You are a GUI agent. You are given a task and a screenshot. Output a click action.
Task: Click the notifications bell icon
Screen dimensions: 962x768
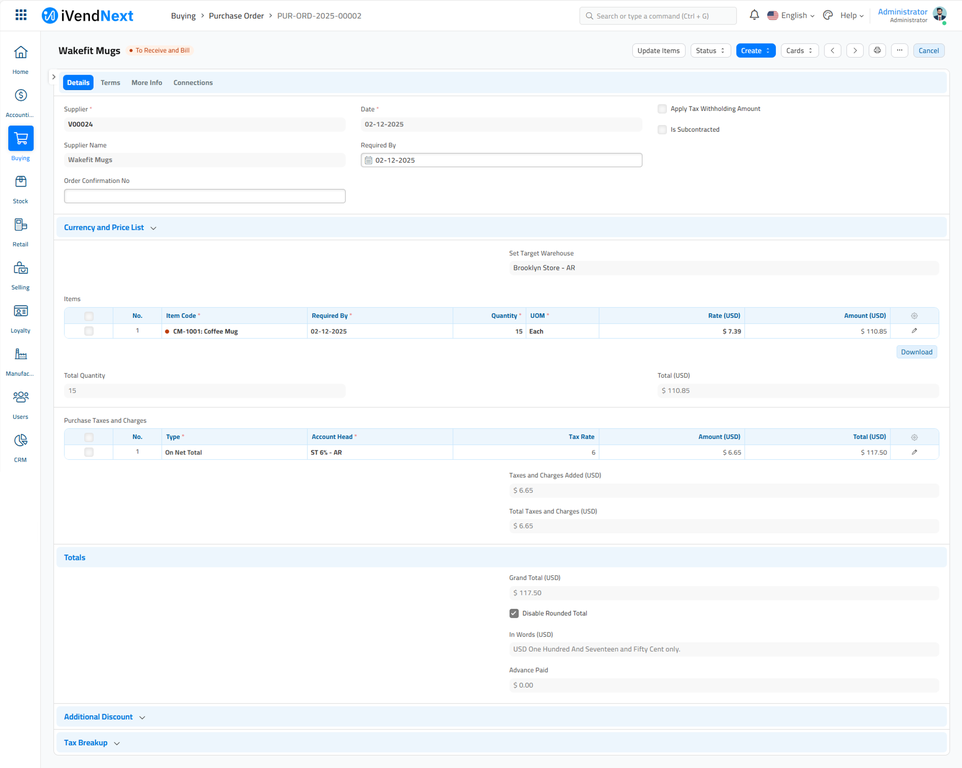pyautogui.click(x=754, y=16)
